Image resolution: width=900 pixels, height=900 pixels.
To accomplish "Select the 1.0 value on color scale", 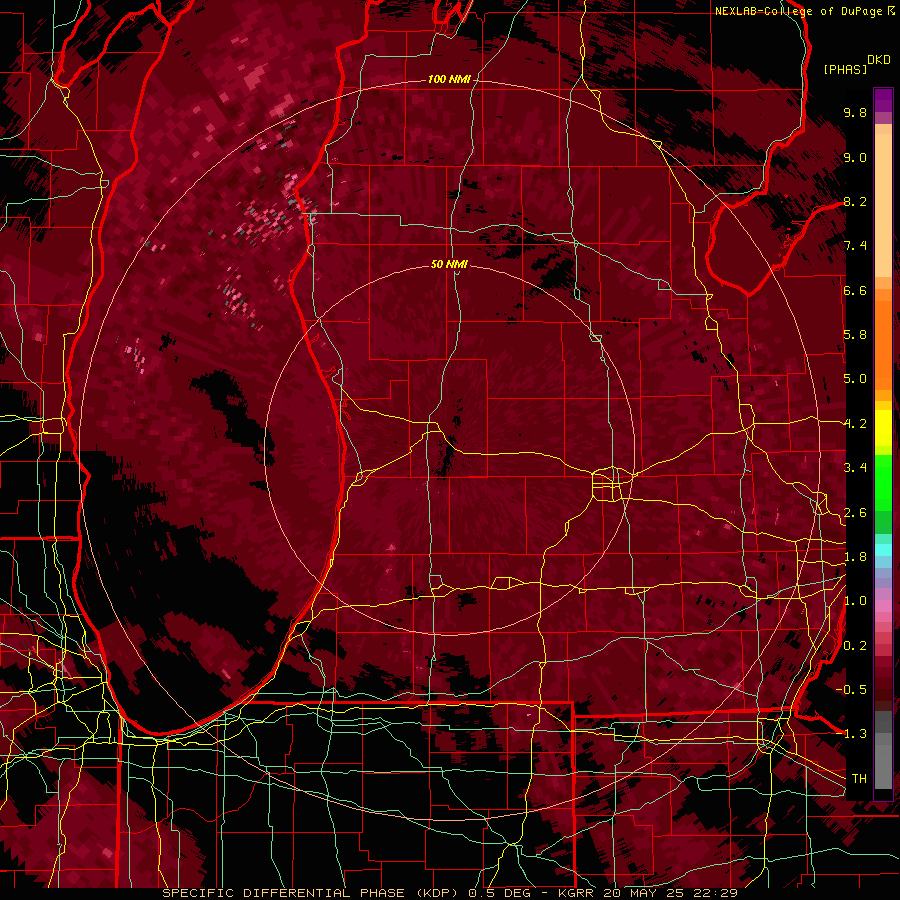I will [x=855, y=601].
